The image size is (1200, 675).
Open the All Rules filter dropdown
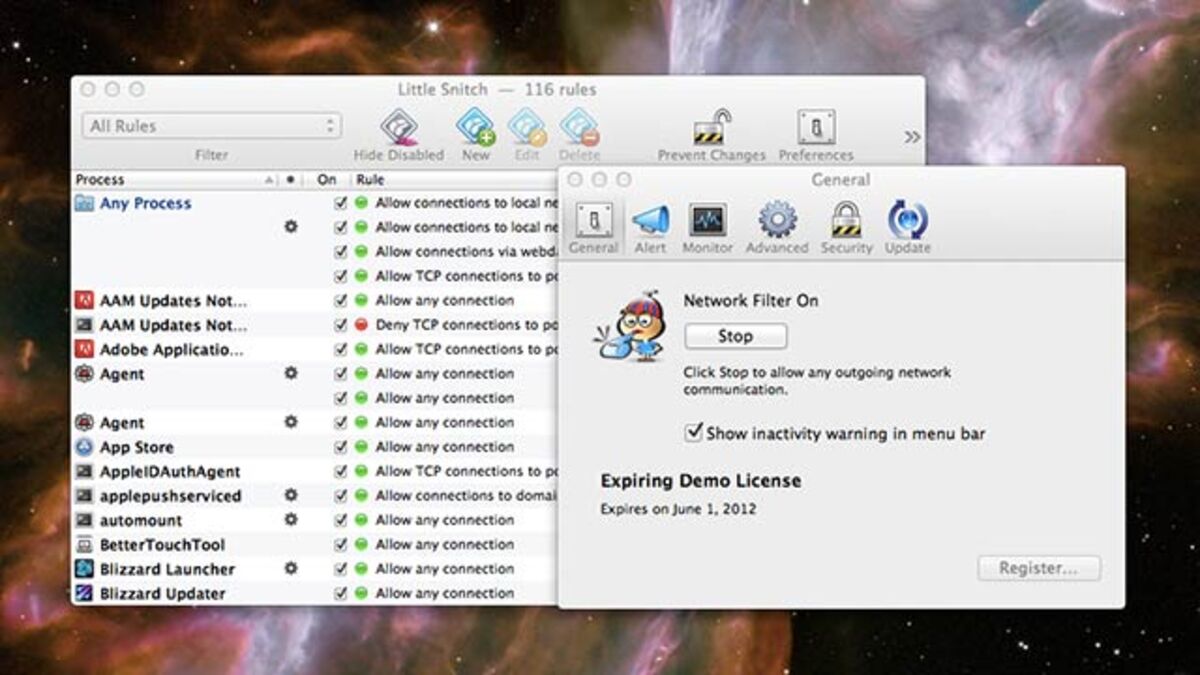click(x=211, y=126)
